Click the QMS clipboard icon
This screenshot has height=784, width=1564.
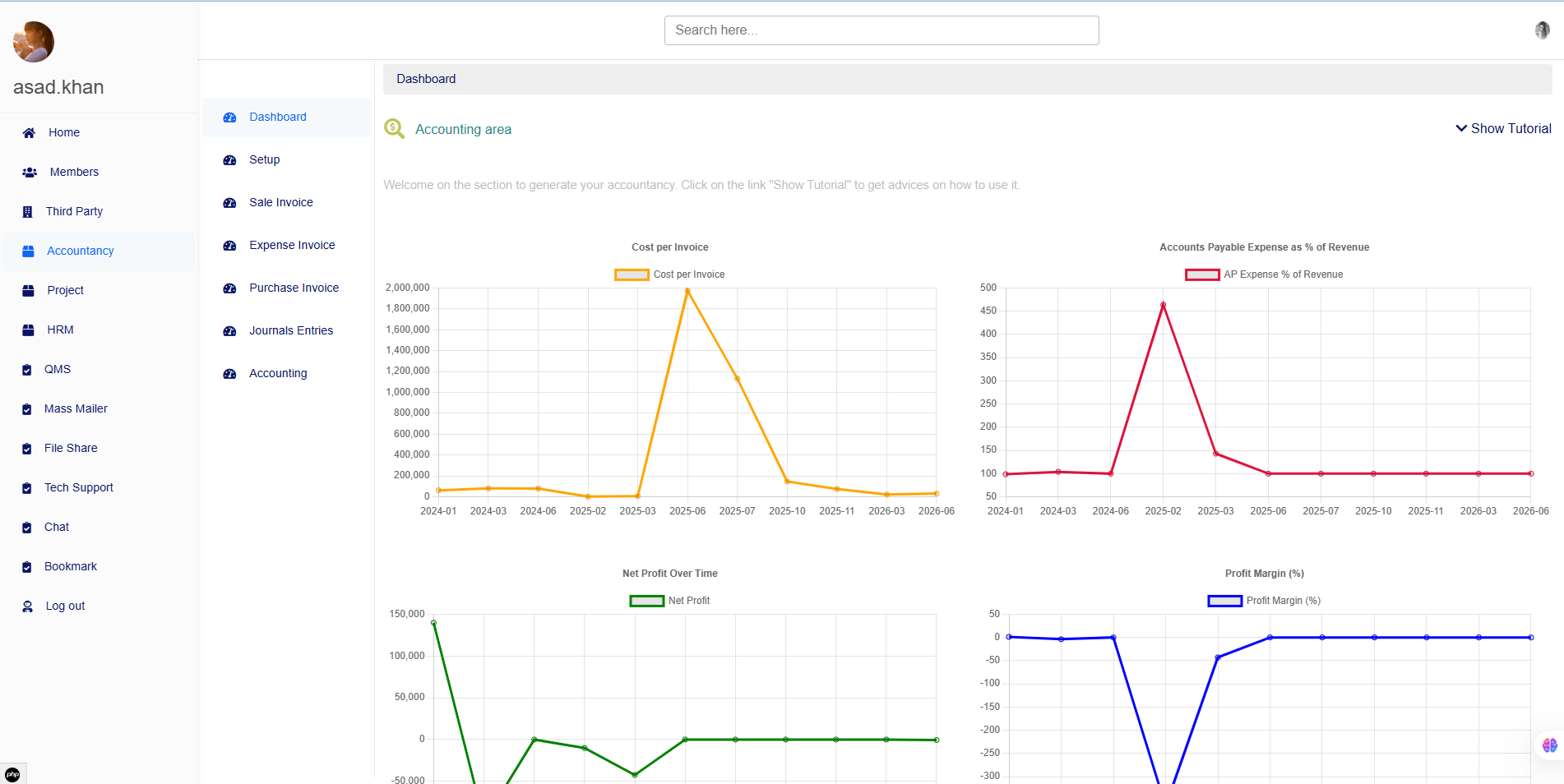pos(27,370)
